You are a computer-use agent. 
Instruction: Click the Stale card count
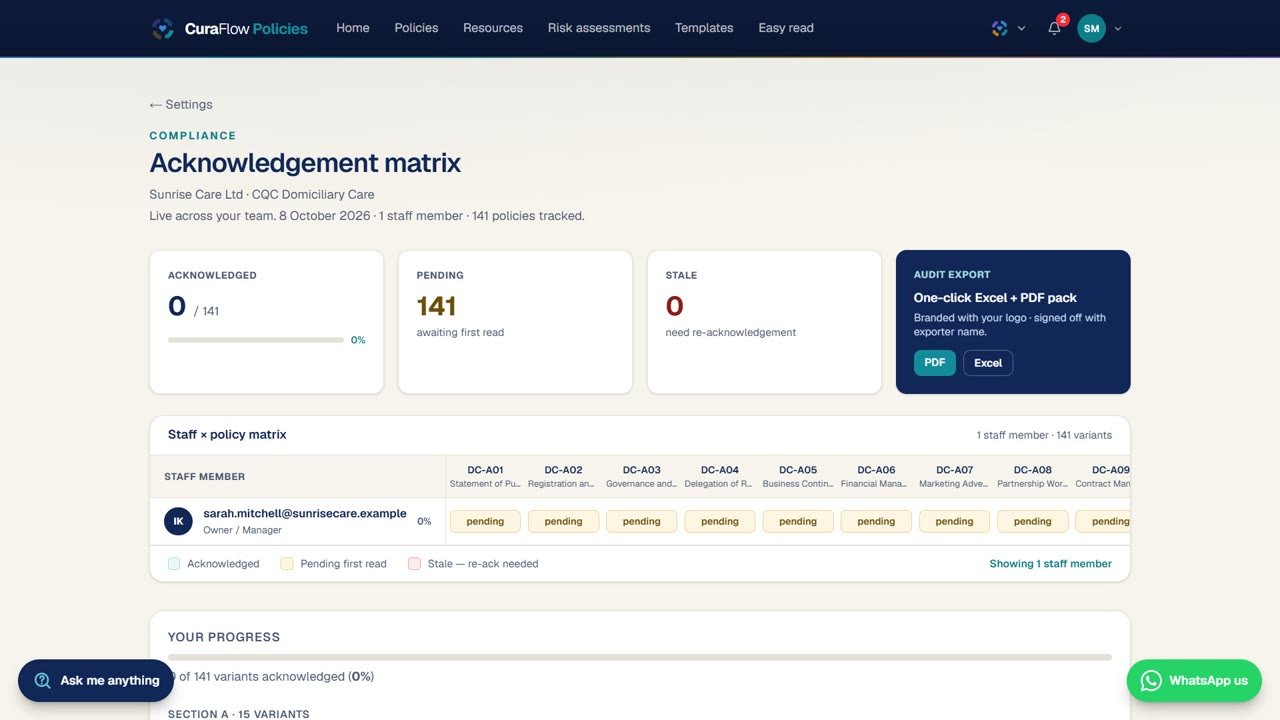[x=675, y=306]
